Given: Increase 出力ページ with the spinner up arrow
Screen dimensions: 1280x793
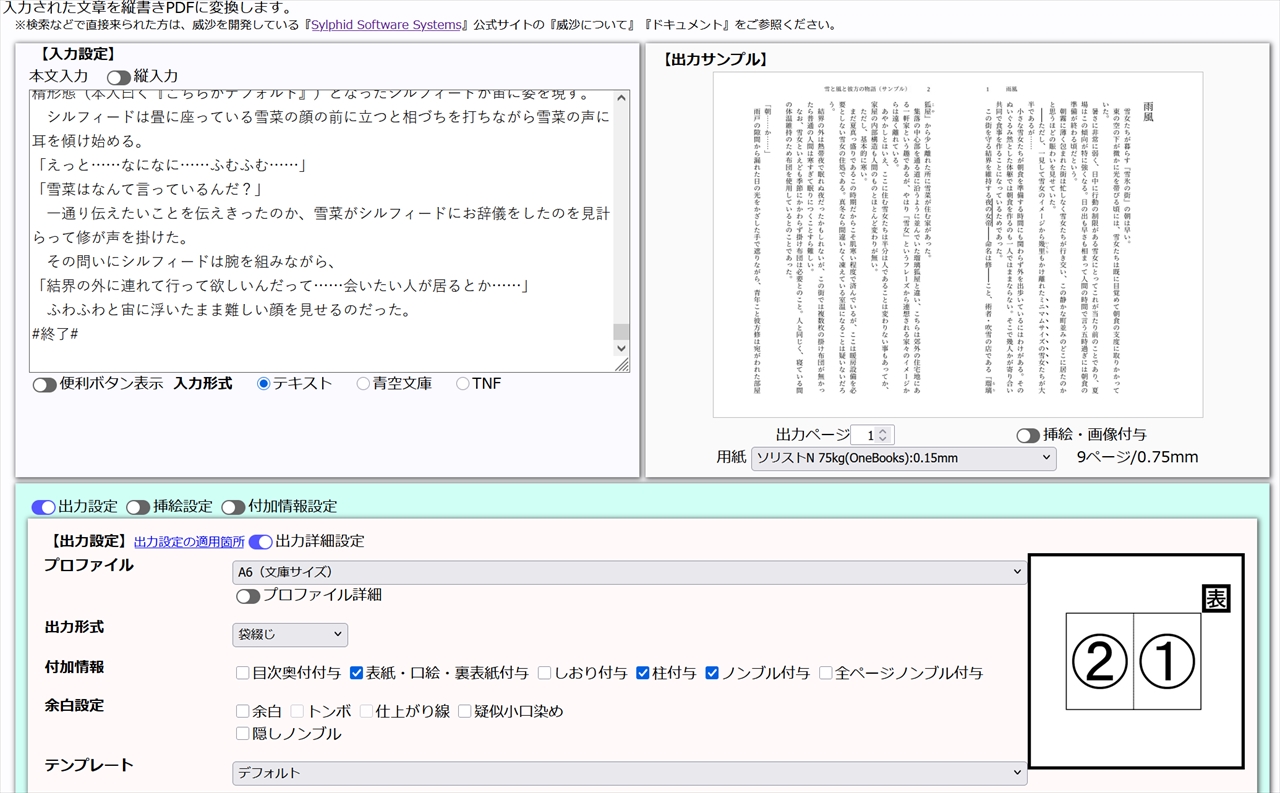Looking at the screenshot, I should click(x=882, y=428).
